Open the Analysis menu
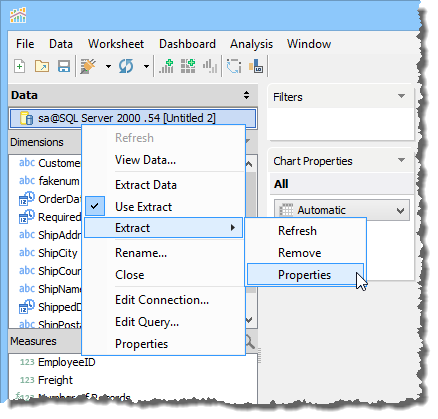The height and width of the screenshot is (419, 438). coord(251,44)
